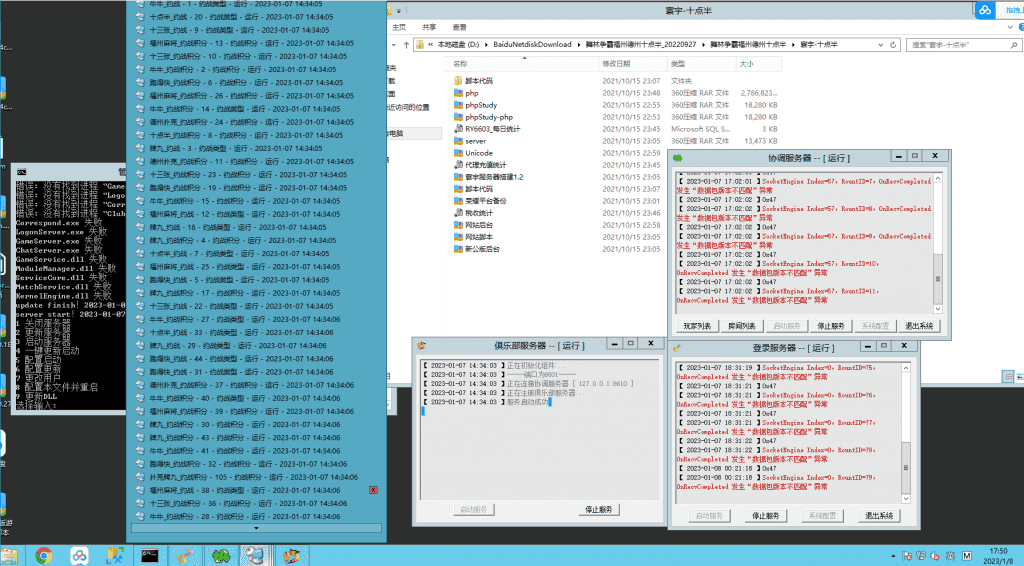
Task: Switch to large icons view in Explorer
Action: [x=1019, y=377]
